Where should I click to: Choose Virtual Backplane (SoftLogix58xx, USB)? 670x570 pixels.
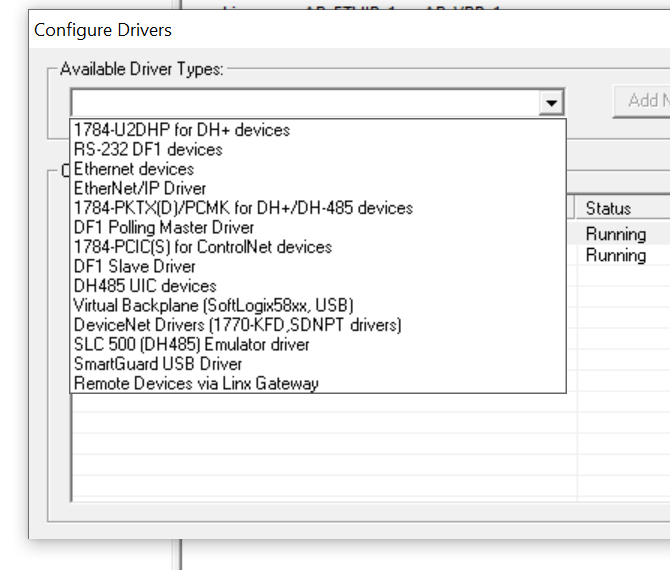tap(318, 306)
